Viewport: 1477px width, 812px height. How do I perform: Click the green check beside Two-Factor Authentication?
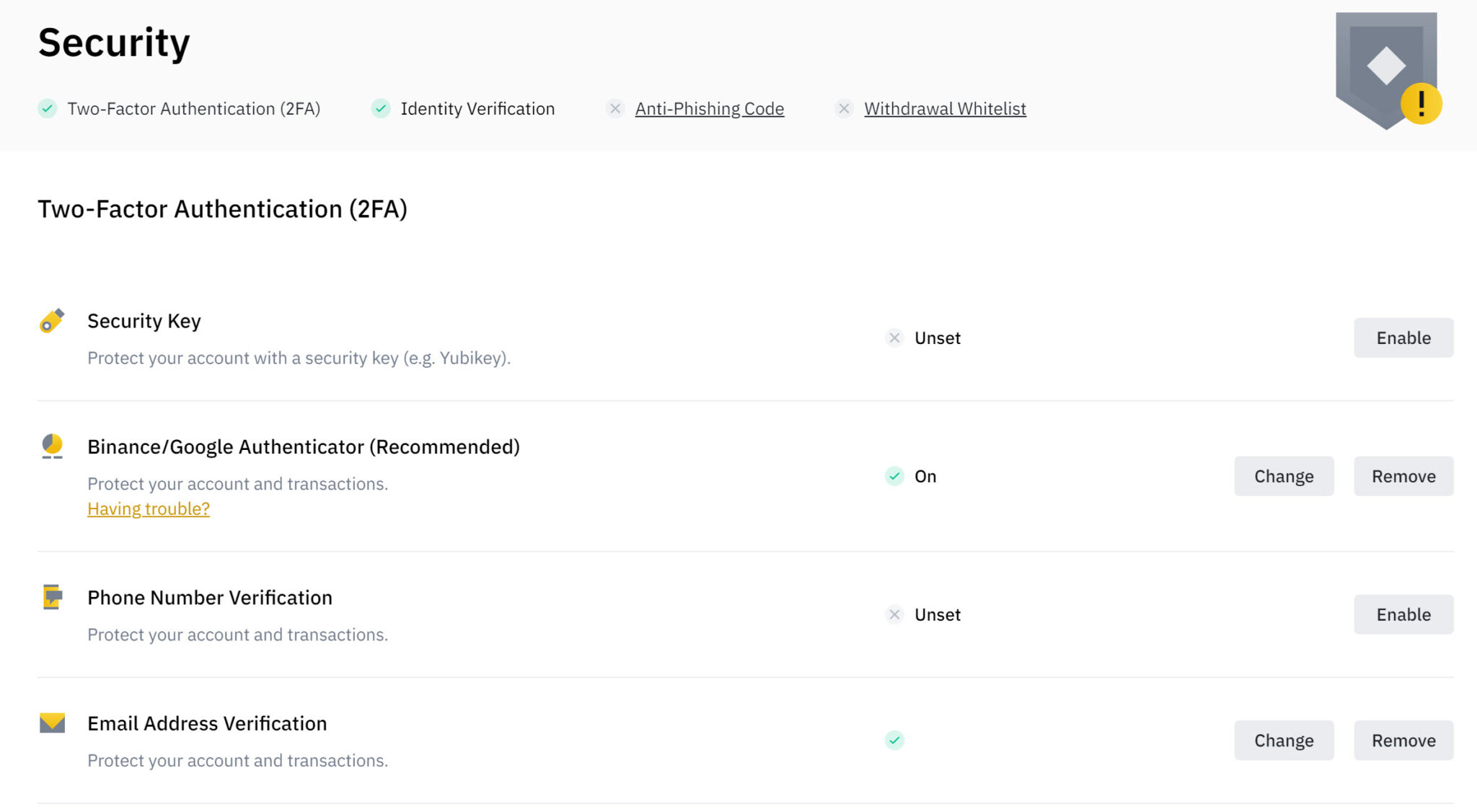coord(48,109)
